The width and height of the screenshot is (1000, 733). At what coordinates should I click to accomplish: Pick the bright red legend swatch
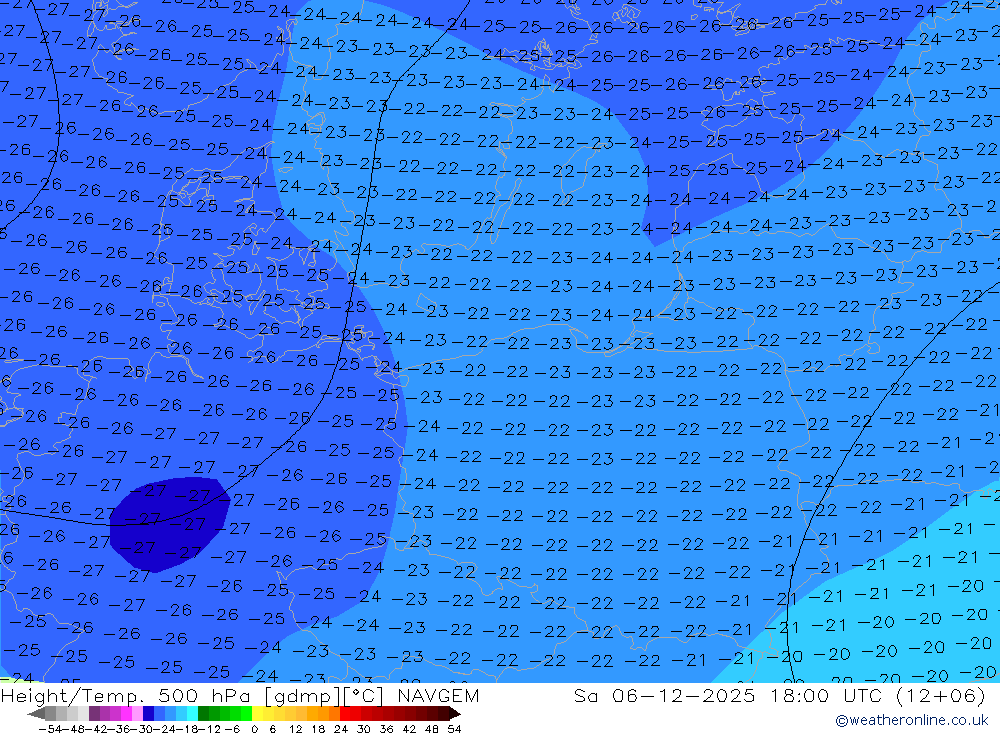pos(345,713)
